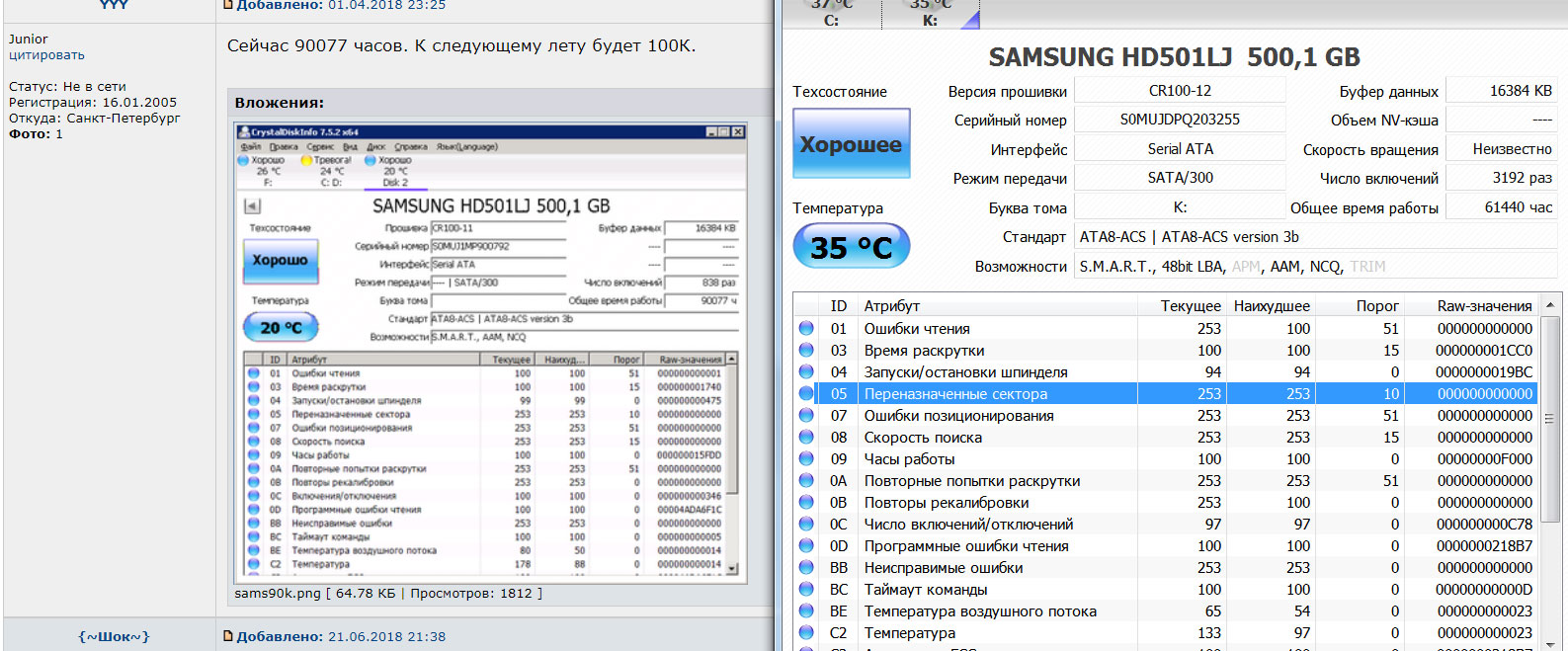Click status orb for Повторы рекалибровки row
Viewport: 1568px width, 651px height.
click(x=806, y=502)
